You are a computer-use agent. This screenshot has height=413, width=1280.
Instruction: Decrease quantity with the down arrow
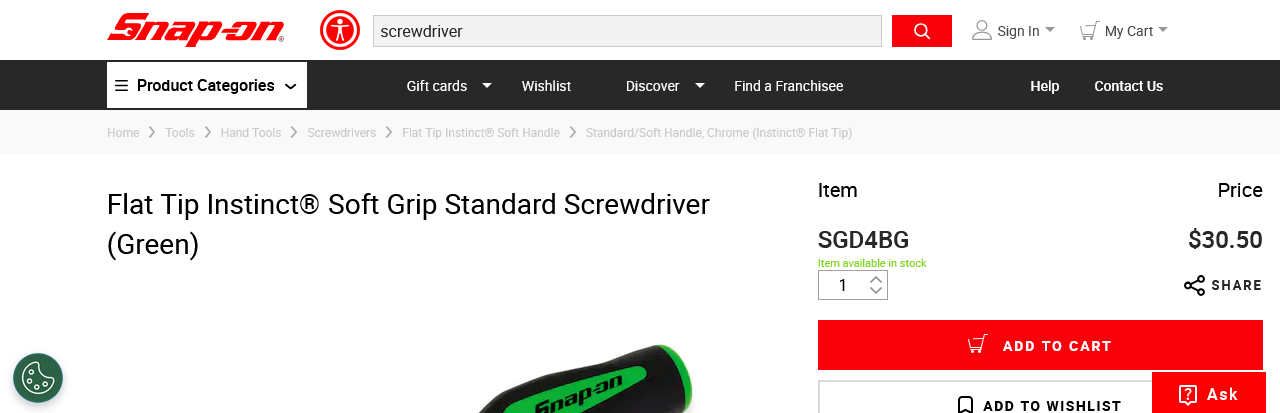click(876, 291)
